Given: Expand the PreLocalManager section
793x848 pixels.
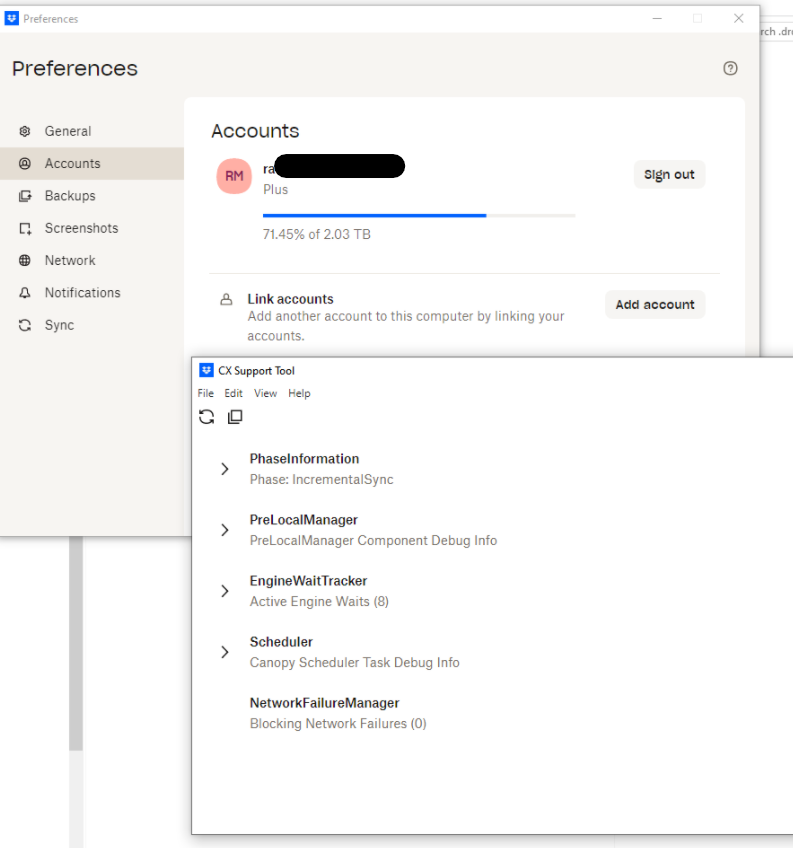Looking at the screenshot, I should 225,530.
